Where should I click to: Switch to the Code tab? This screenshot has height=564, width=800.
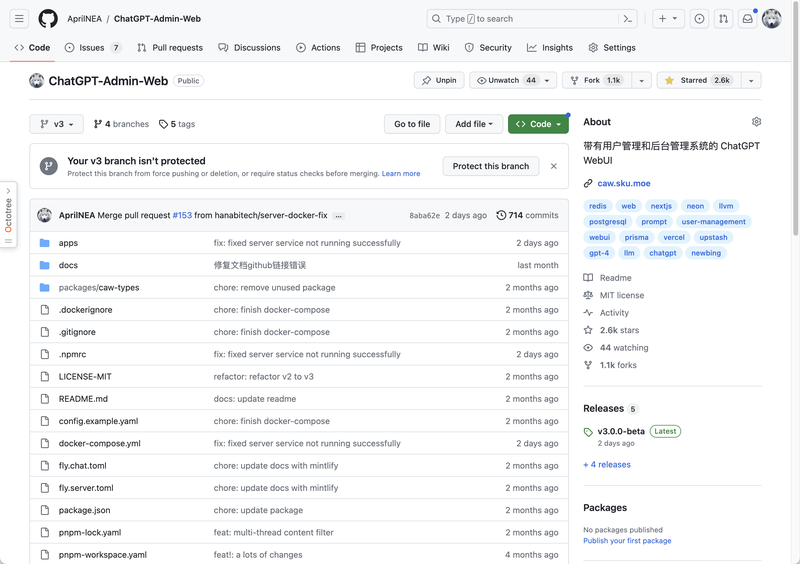point(33,48)
